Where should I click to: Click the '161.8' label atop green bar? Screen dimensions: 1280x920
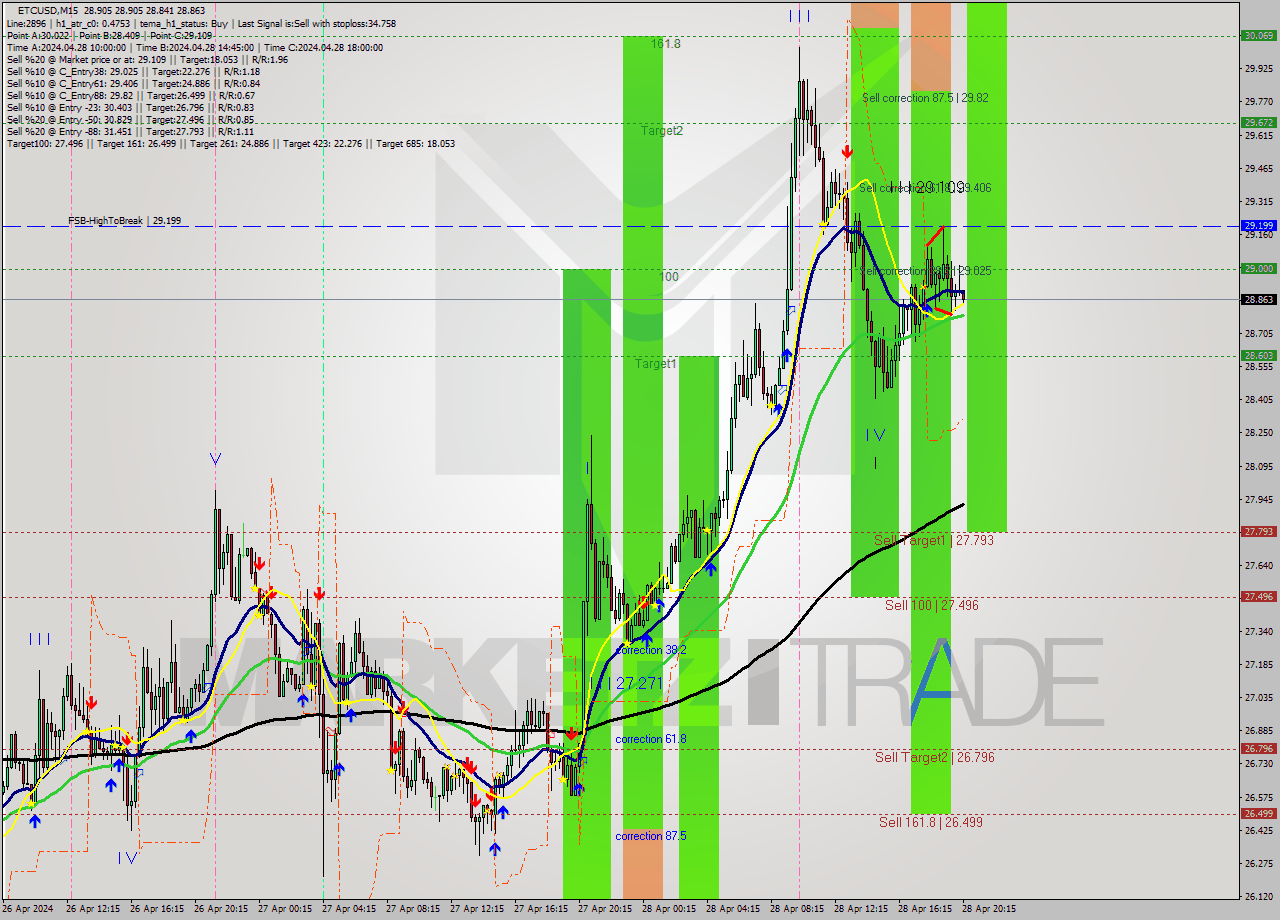665,44
